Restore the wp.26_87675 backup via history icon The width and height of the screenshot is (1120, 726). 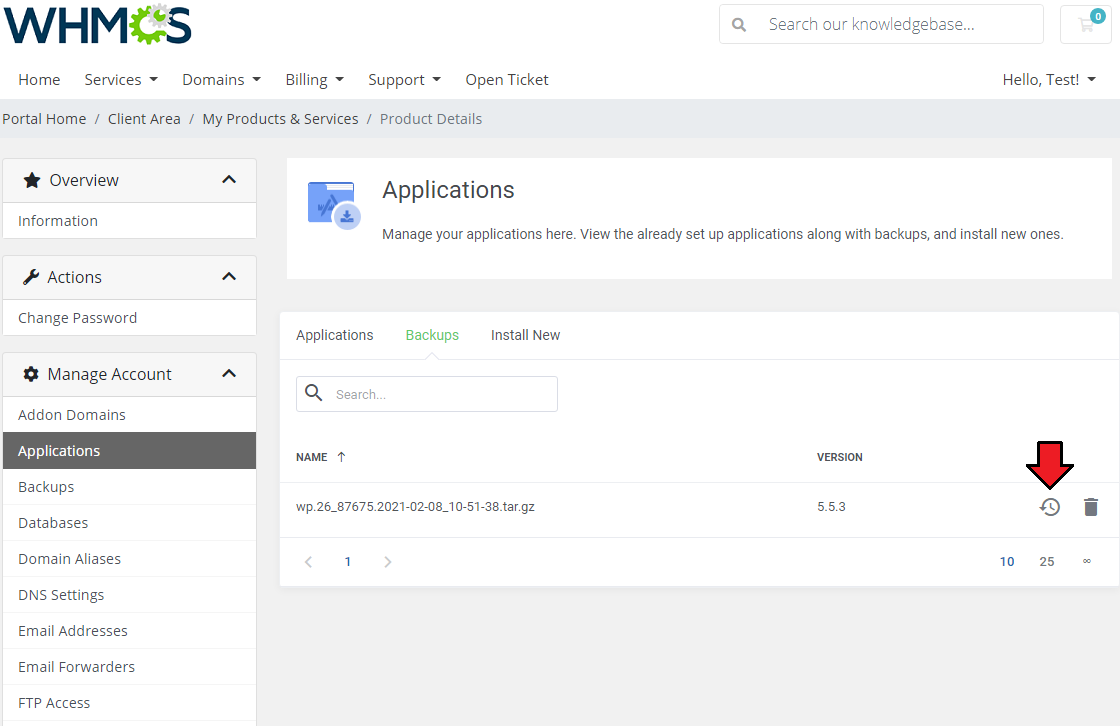pyautogui.click(x=1049, y=507)
